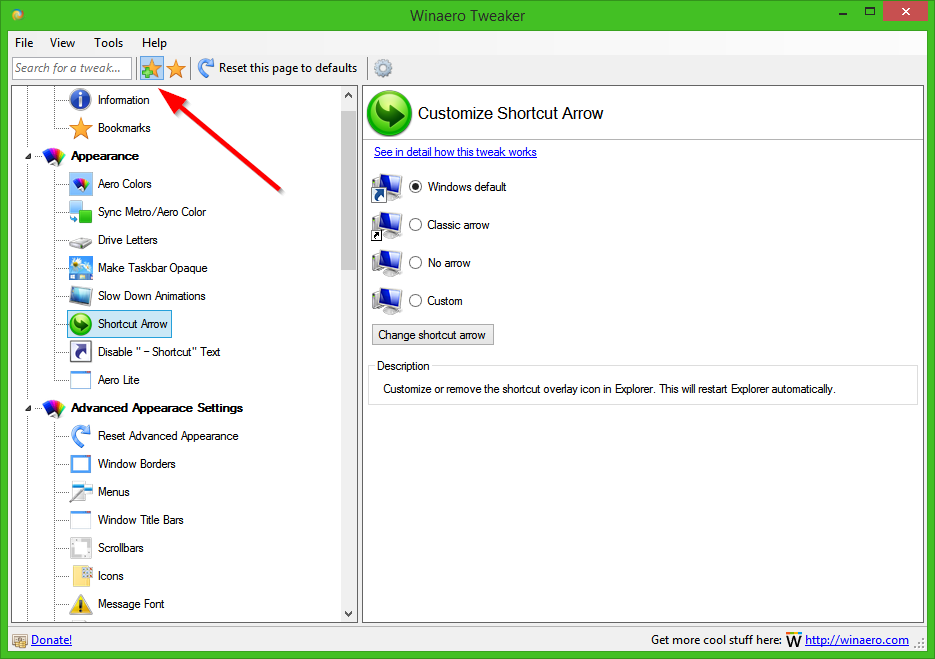Click the Window Borders icon
This screenshot has height=659, width=935.
coord(81,463)
